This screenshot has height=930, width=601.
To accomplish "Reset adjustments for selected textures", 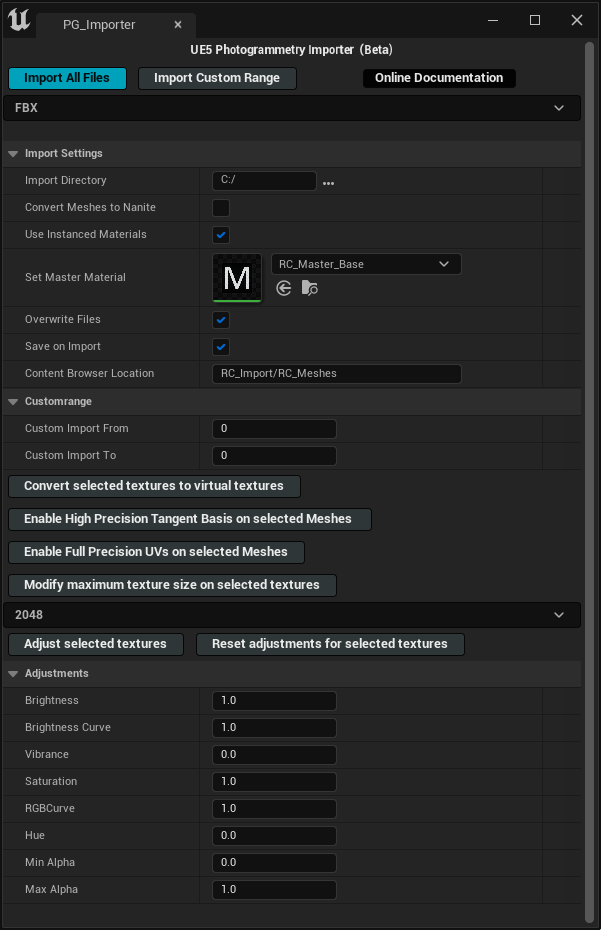I will [x=330, y=645].
